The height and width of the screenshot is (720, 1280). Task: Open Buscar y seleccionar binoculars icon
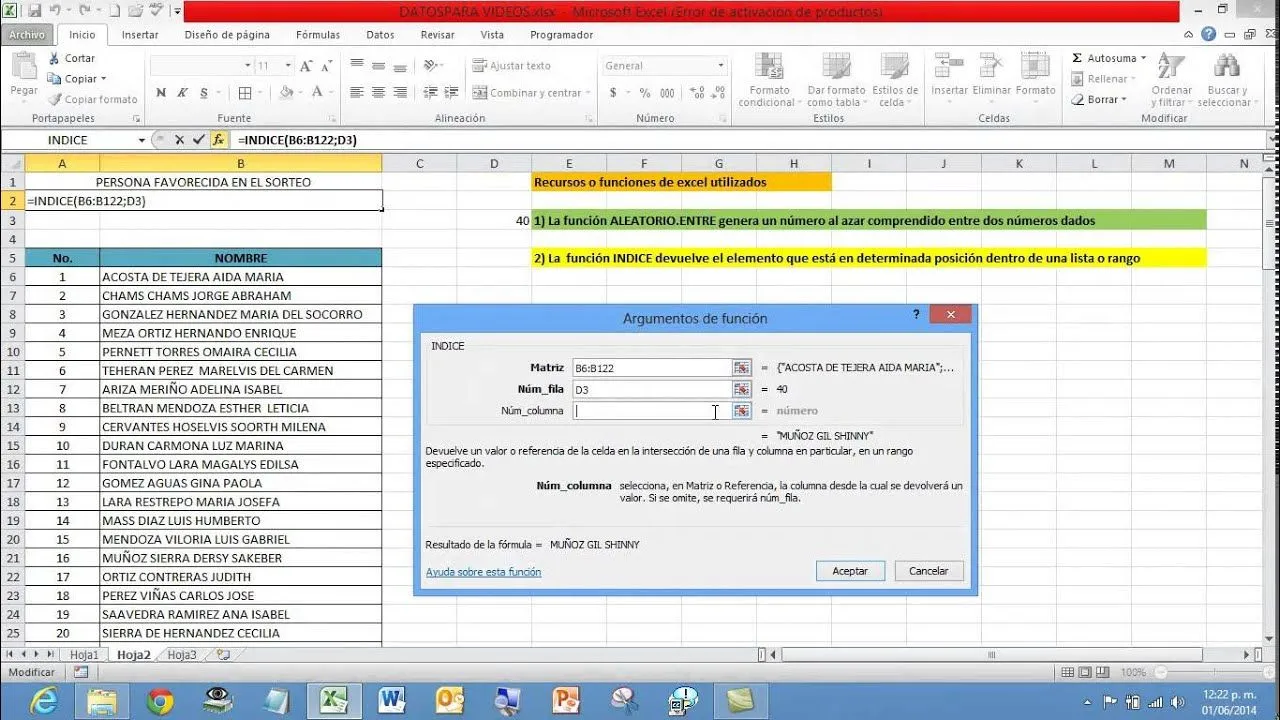coord(1228,66)
